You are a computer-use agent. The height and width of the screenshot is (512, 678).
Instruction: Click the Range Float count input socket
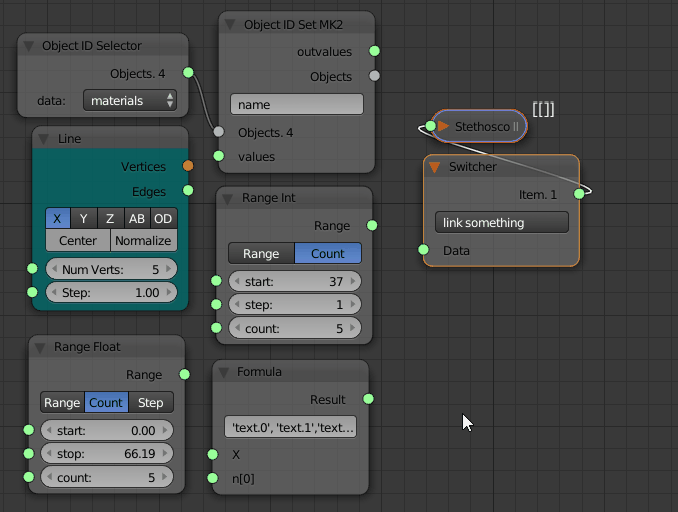[29, 477]
